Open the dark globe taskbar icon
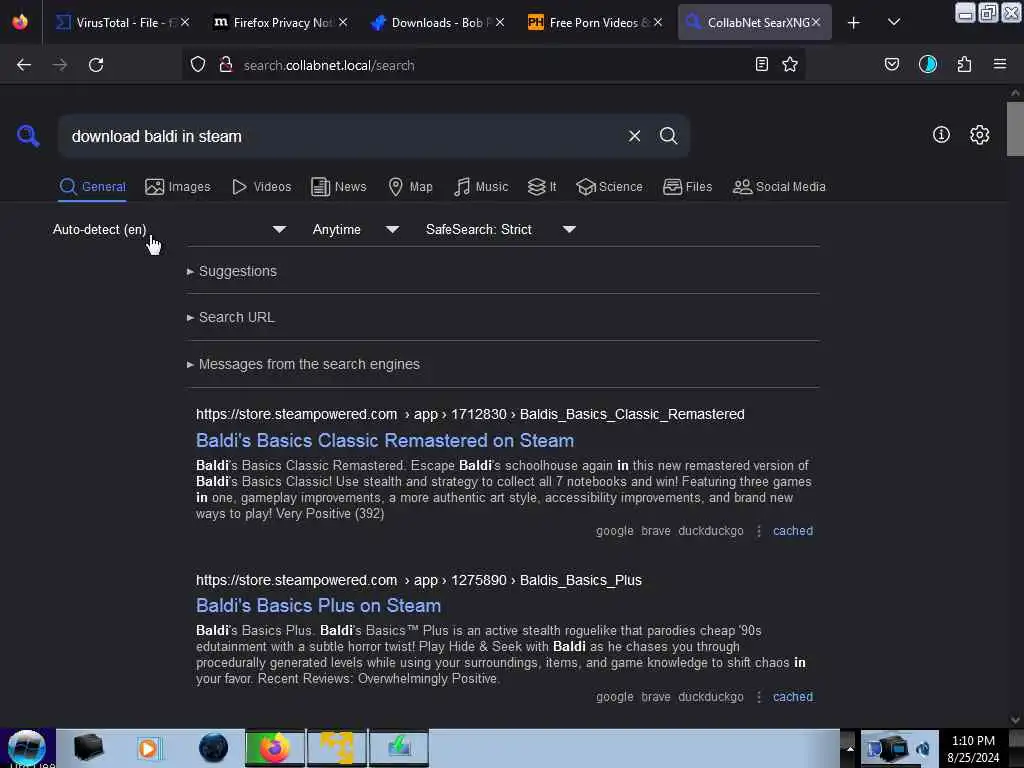The width and height of the screenshot is (1024, 768). coord(214,748)
